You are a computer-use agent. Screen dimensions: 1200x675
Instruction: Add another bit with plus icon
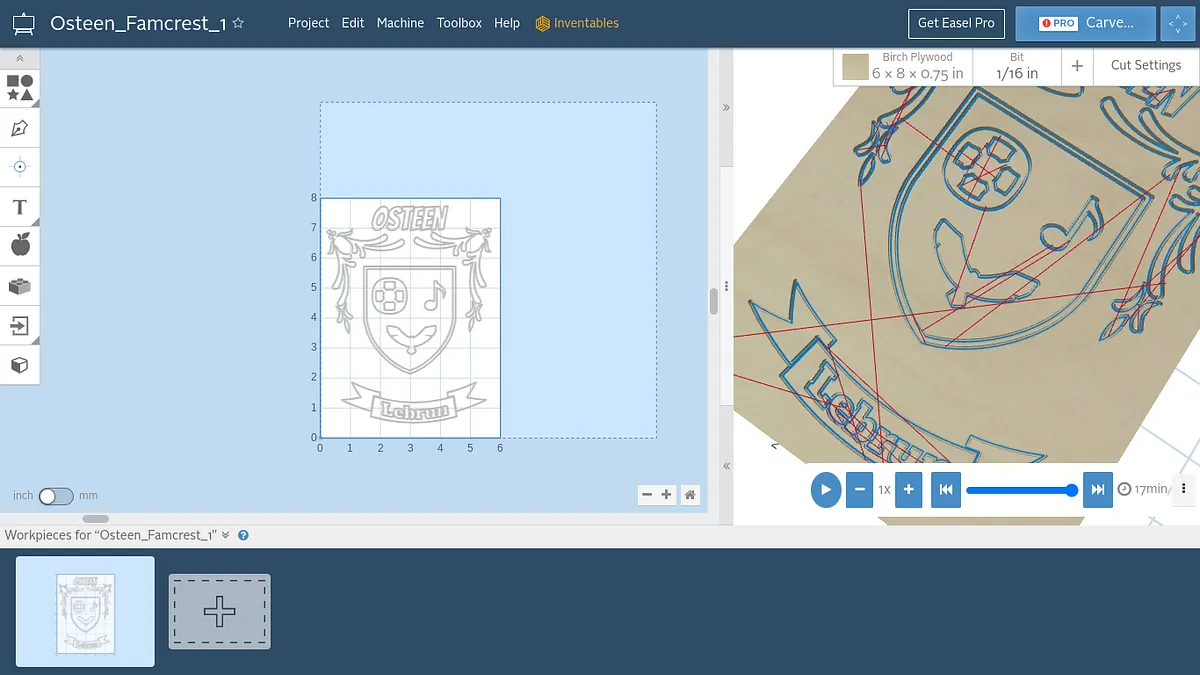(x=1077, y=66)
